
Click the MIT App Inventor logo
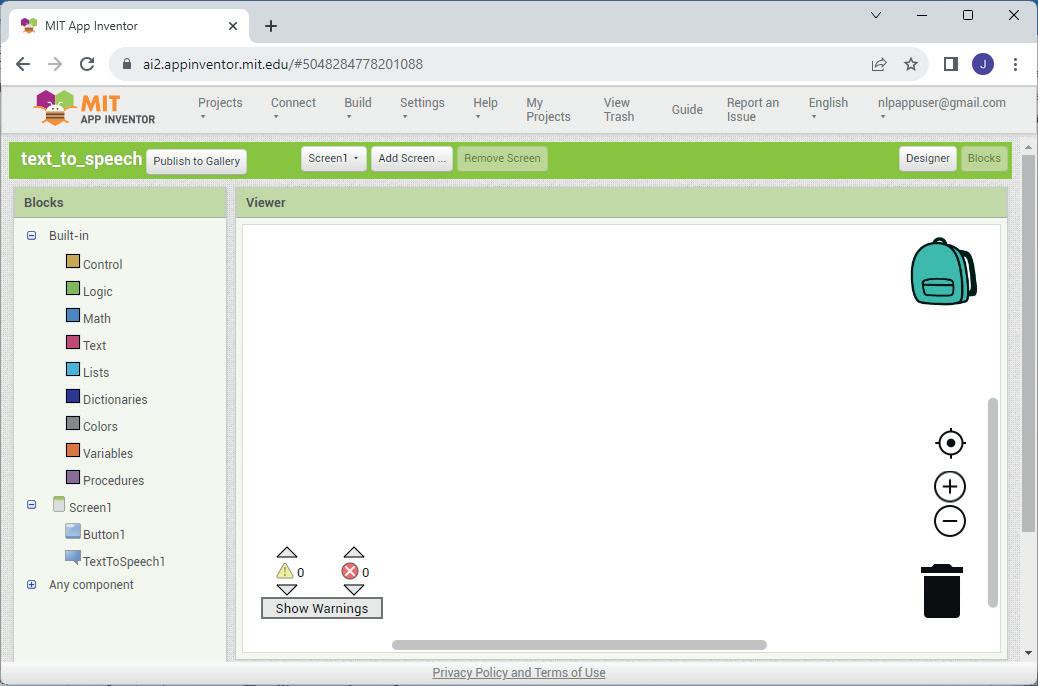pyautogui.click(x=95, y=109)
